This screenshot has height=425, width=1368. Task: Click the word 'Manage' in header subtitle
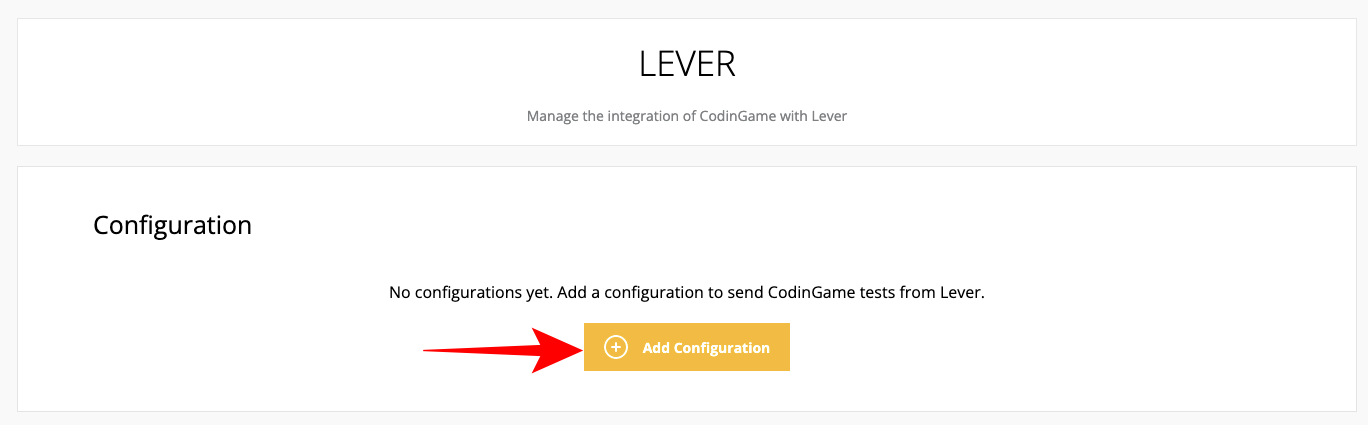(552, 116)
